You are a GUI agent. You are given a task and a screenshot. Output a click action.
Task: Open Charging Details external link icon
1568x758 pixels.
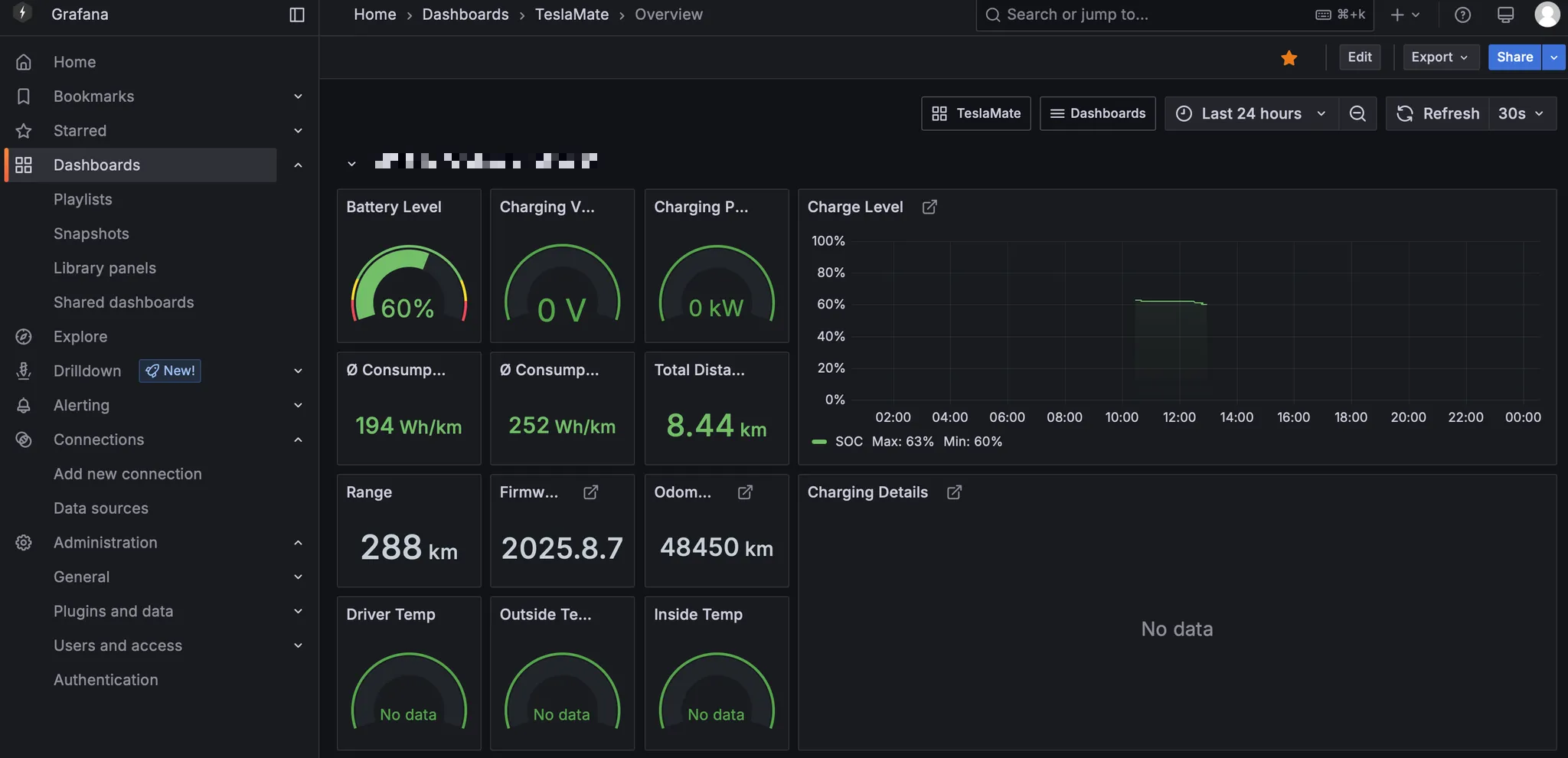(954, 492)
